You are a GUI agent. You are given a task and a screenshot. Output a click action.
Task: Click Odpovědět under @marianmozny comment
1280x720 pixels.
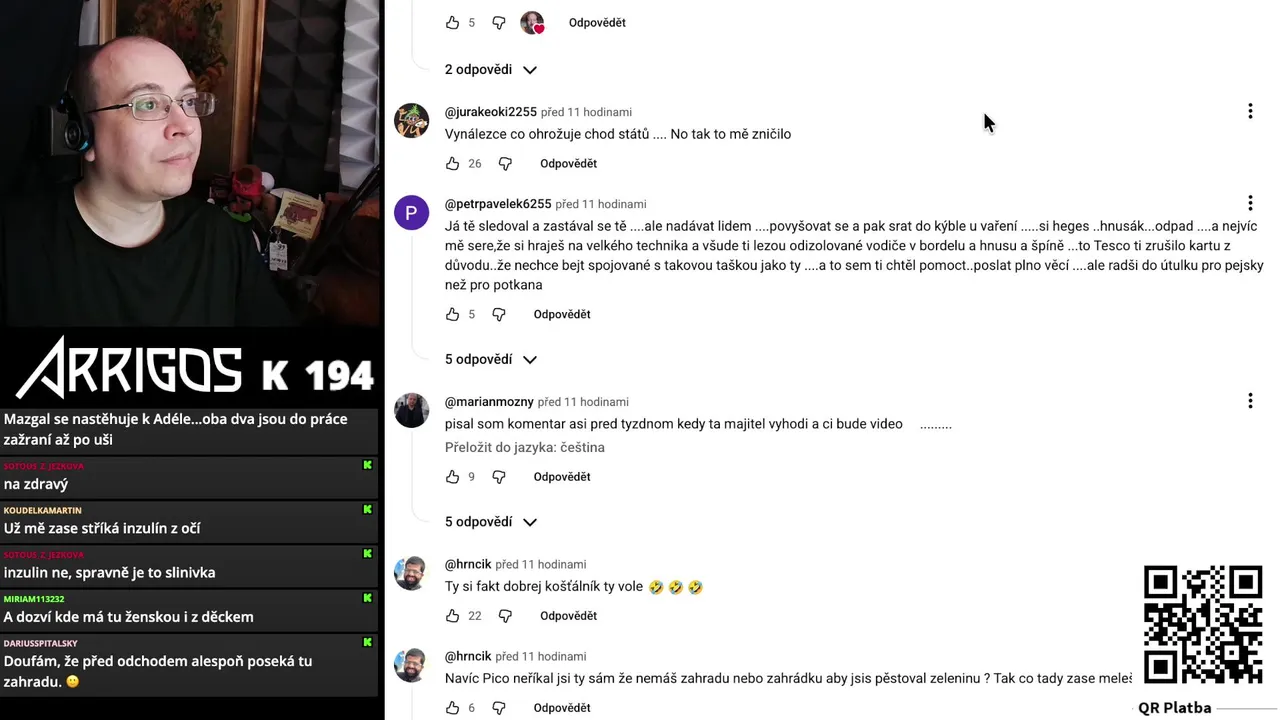coord(562,477)
